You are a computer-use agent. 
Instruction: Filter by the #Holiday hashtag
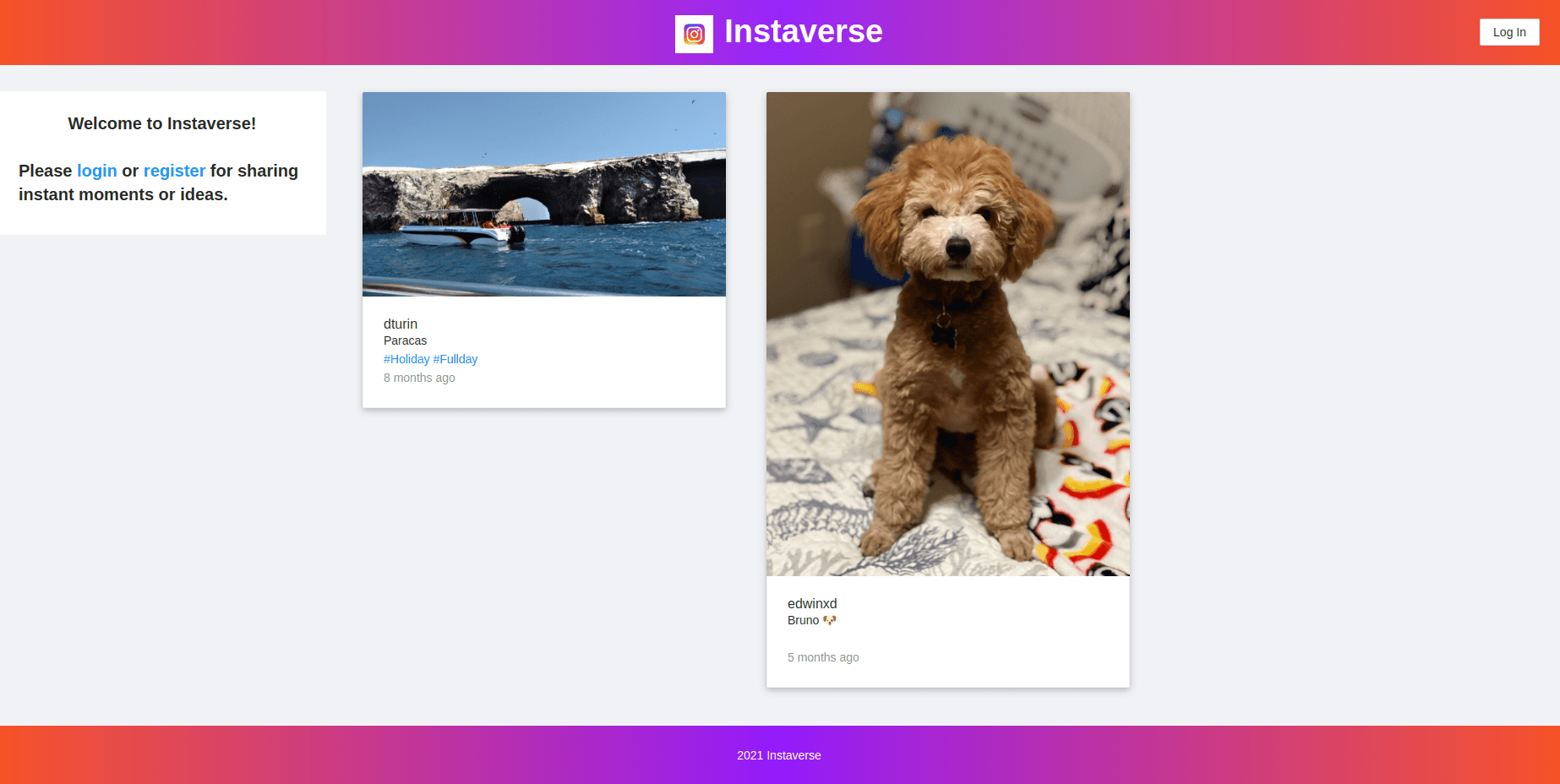406,359
